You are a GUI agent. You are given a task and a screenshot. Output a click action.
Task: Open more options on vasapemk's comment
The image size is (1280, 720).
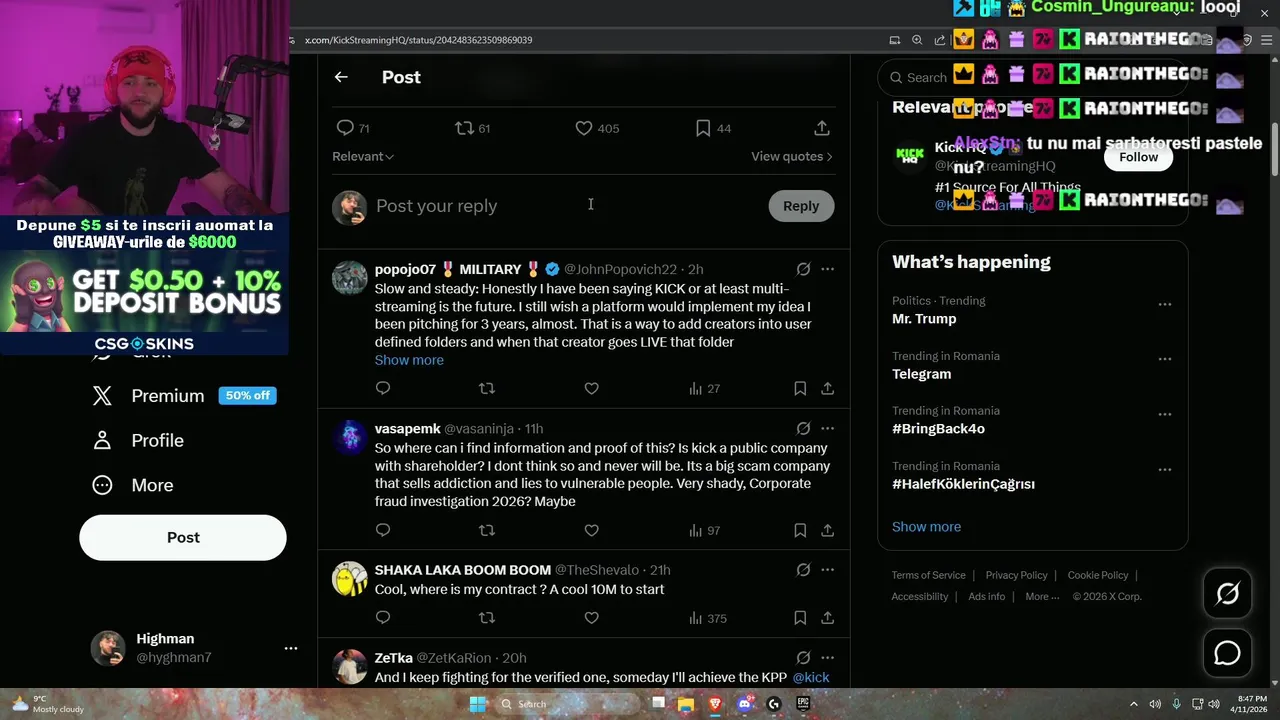pos(827,428)
